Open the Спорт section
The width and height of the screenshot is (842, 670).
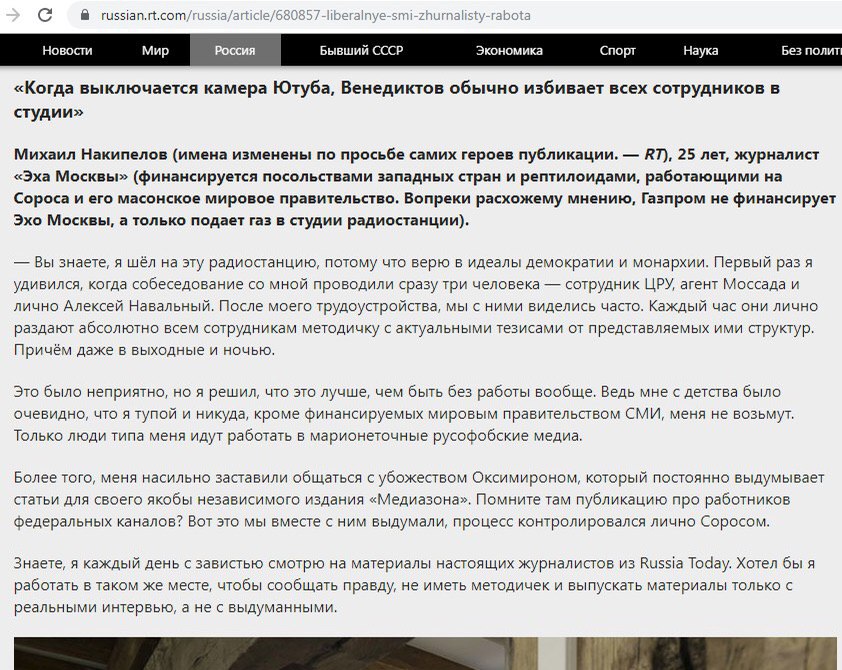point(618,50)
